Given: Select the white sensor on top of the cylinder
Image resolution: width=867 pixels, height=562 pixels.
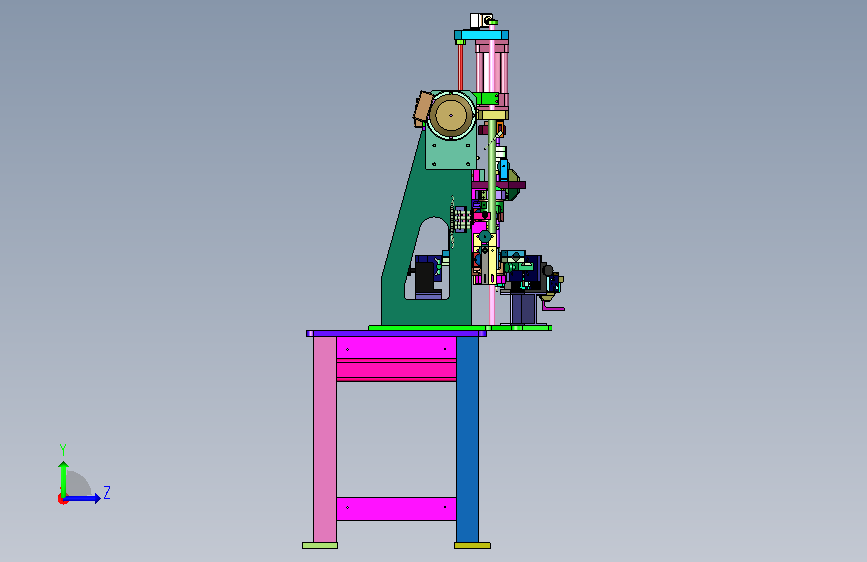Looking at the screenshot, I should coord(479,21).
